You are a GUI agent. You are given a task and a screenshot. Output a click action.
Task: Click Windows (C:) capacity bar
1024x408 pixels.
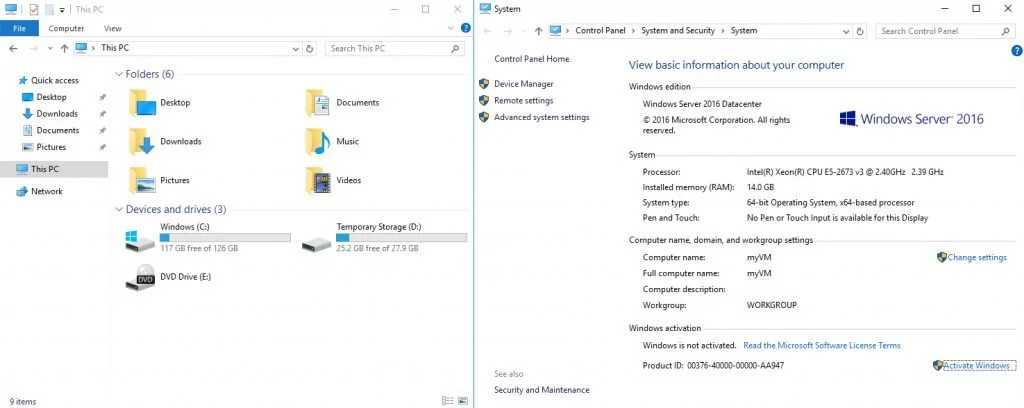point(225,238)
